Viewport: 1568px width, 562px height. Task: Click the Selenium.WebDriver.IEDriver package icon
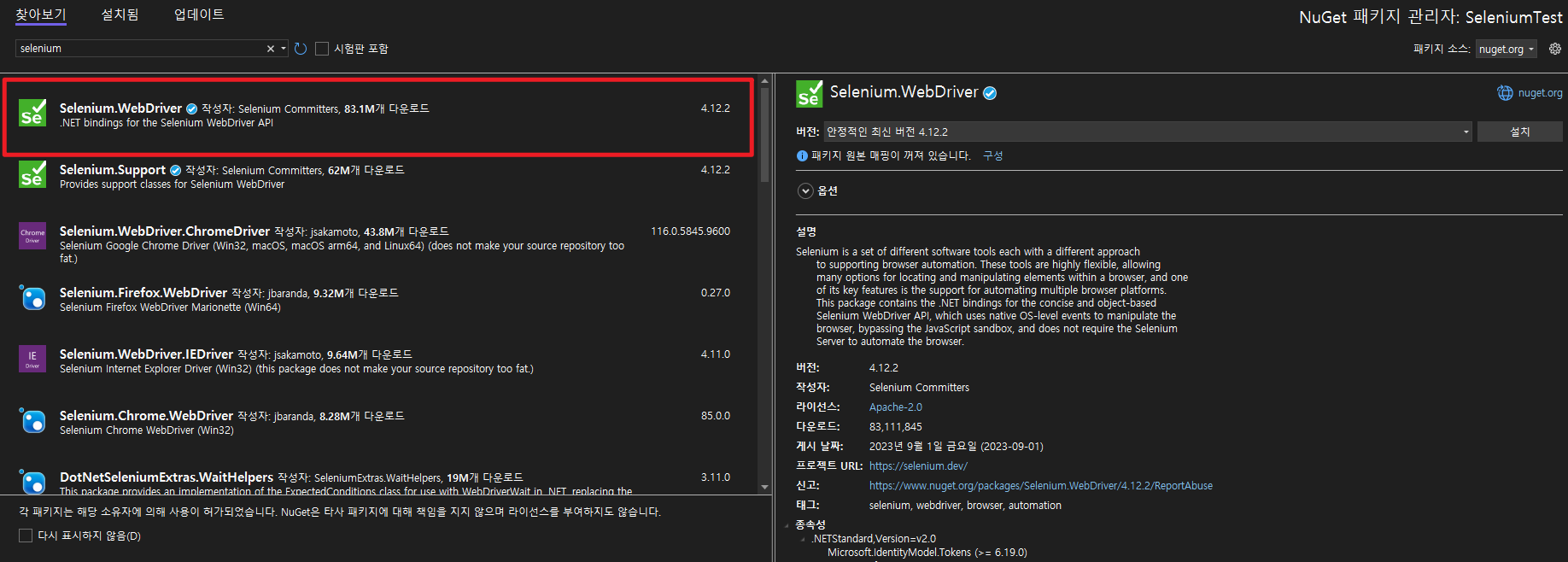(32, 359)
